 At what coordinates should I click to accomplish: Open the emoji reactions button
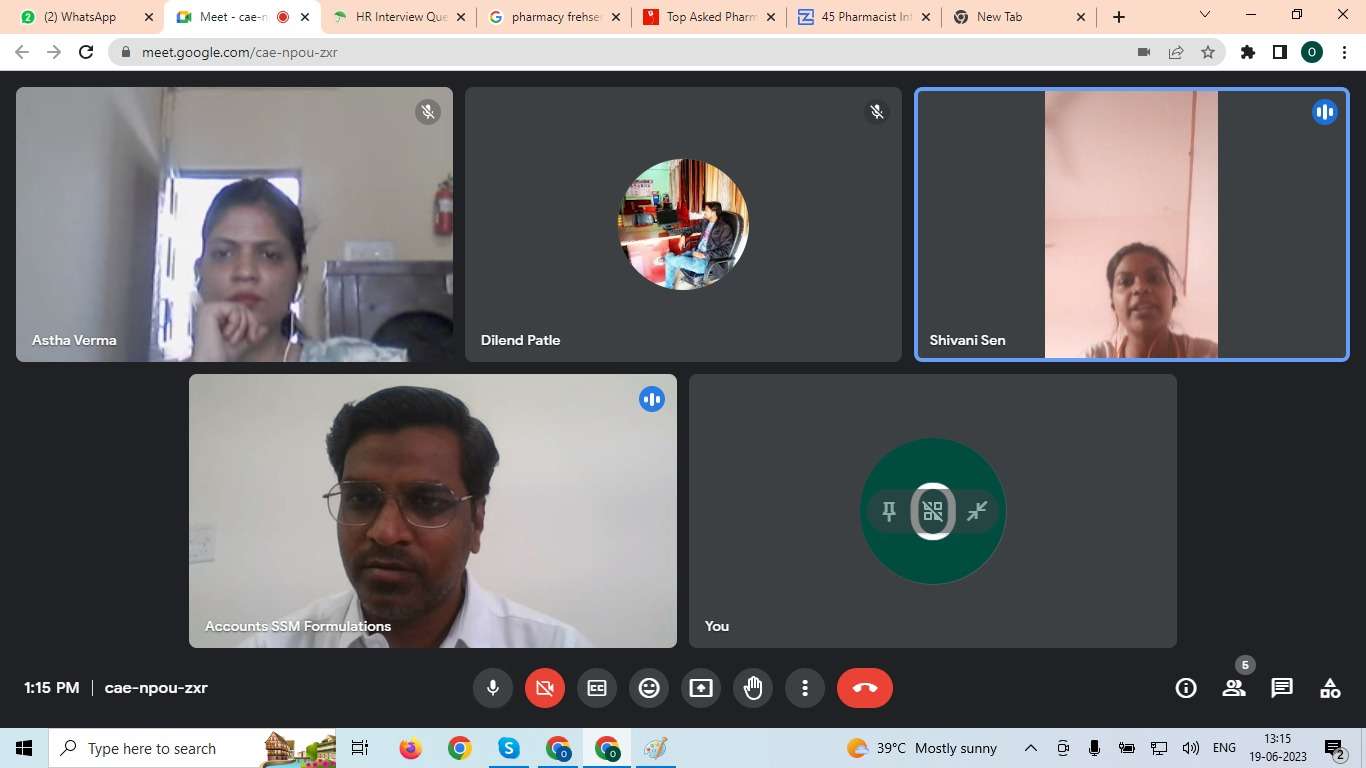pyautogui.click(x=649, y=688)
